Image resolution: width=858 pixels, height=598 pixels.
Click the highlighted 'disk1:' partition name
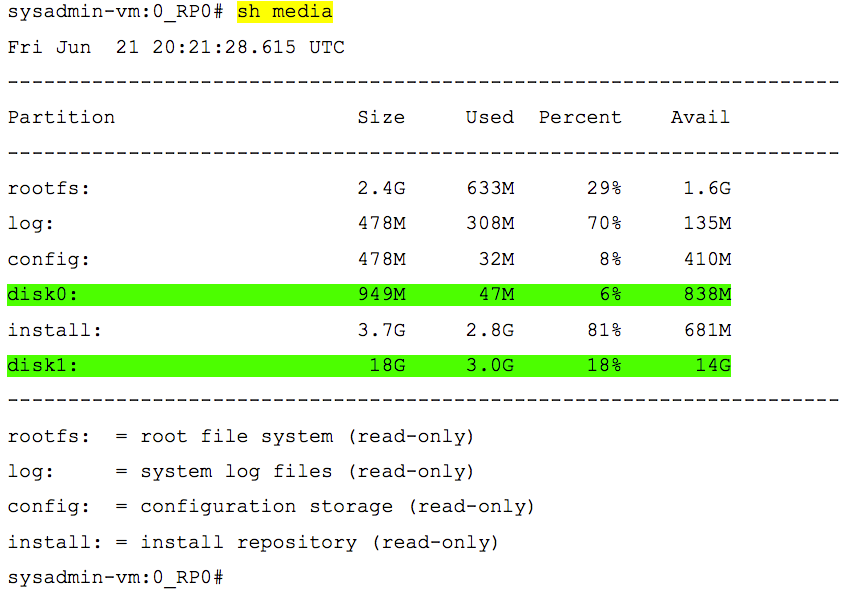tap(43, 365)
